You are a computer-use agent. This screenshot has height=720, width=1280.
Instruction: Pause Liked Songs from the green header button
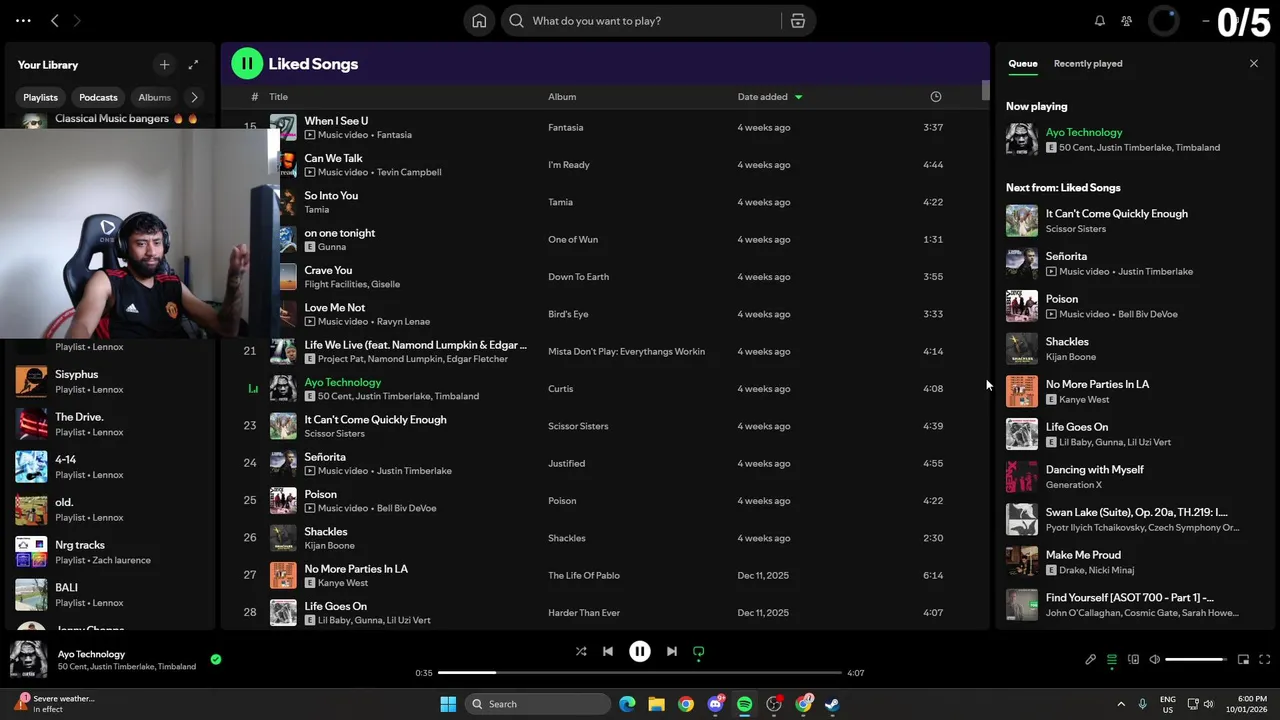[247, 63]
